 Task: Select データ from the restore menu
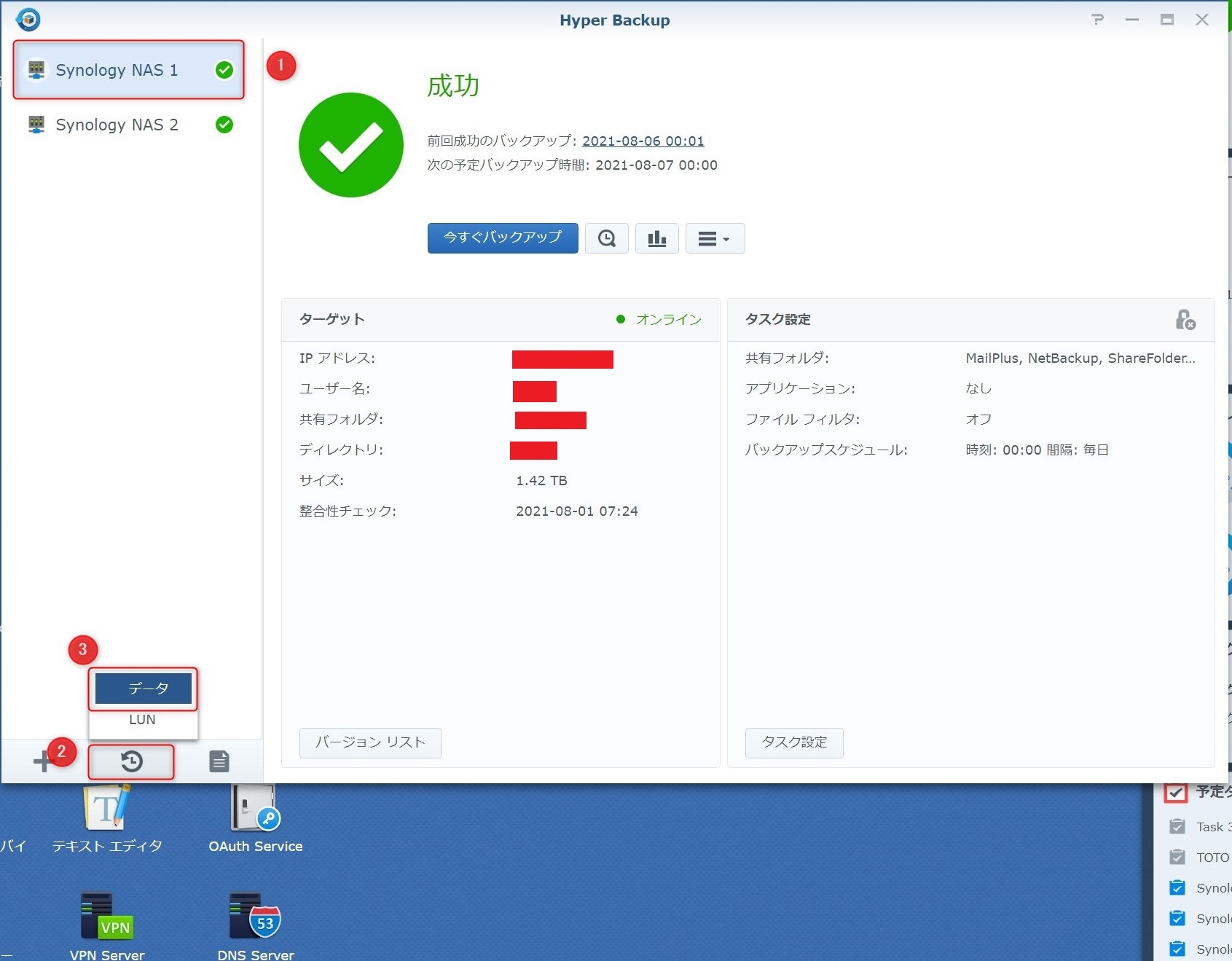pos(144,689)
